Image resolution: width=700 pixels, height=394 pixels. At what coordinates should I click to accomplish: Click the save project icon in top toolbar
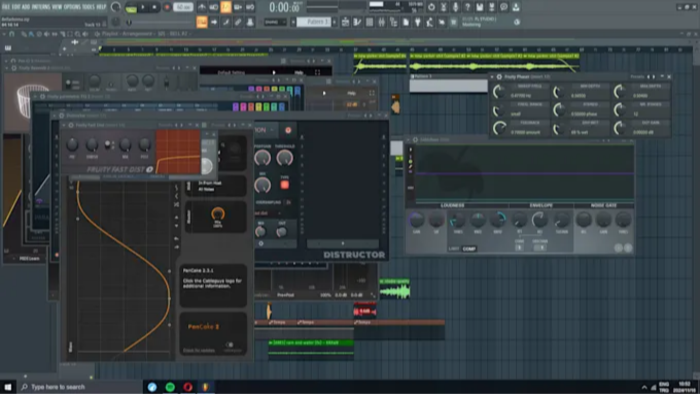479,7
